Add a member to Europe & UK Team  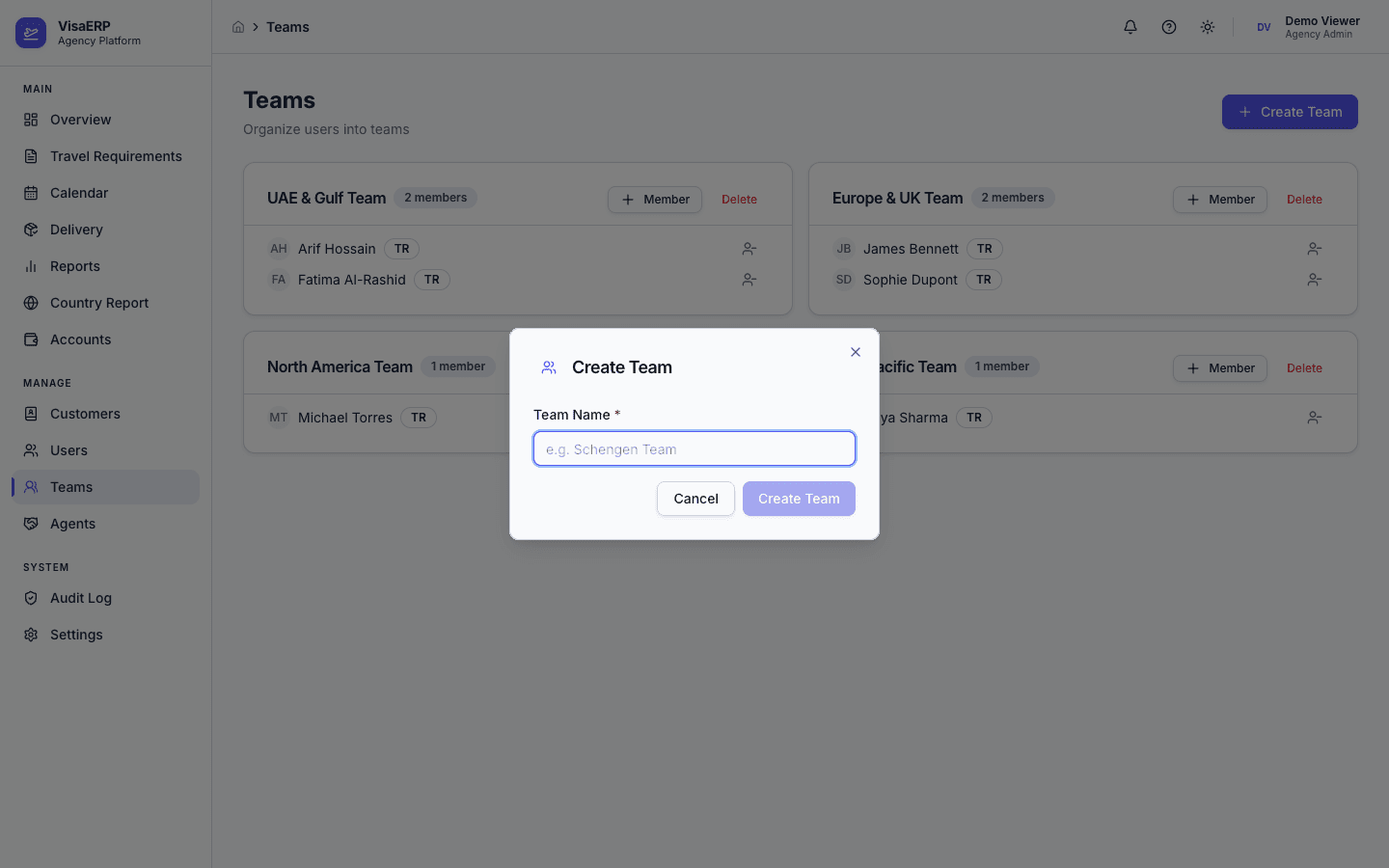point(1220,200)
